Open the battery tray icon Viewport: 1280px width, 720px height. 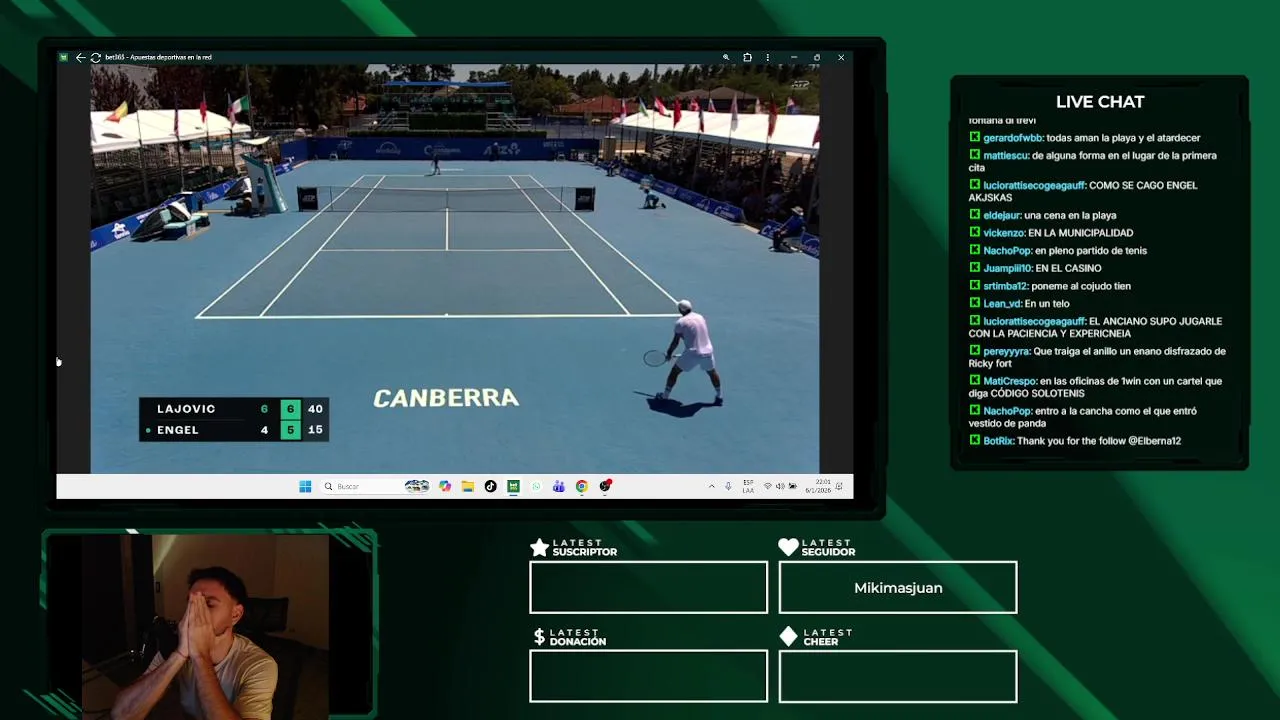[x=793, y=486]
